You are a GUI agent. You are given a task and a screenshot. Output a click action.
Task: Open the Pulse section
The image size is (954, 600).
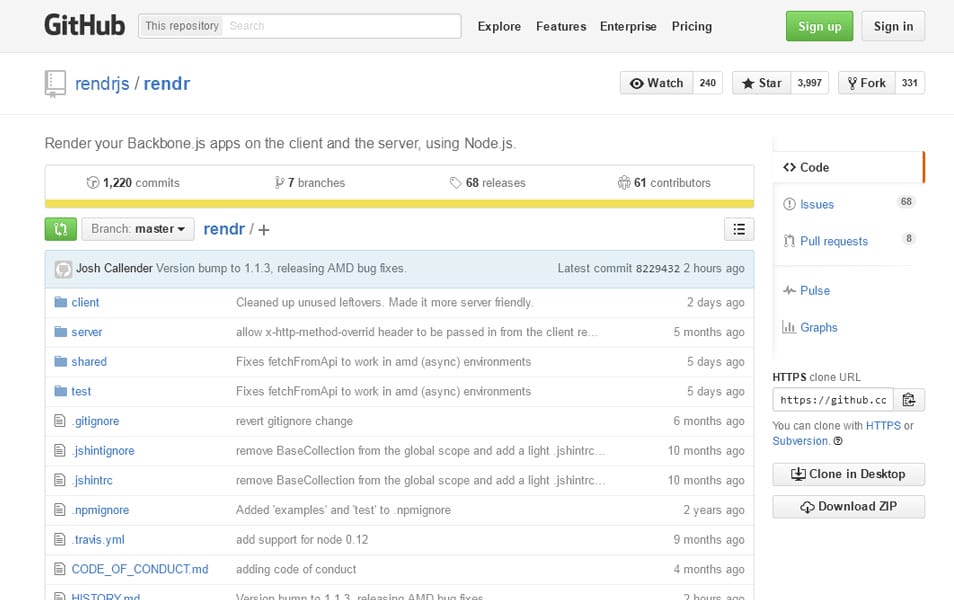pos(814,290)
